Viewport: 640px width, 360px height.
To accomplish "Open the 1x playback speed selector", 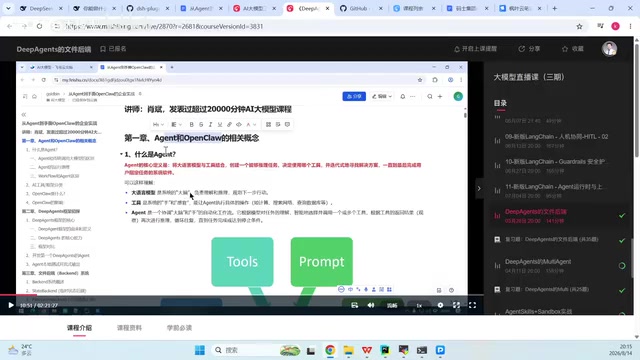I will [419, 305].
